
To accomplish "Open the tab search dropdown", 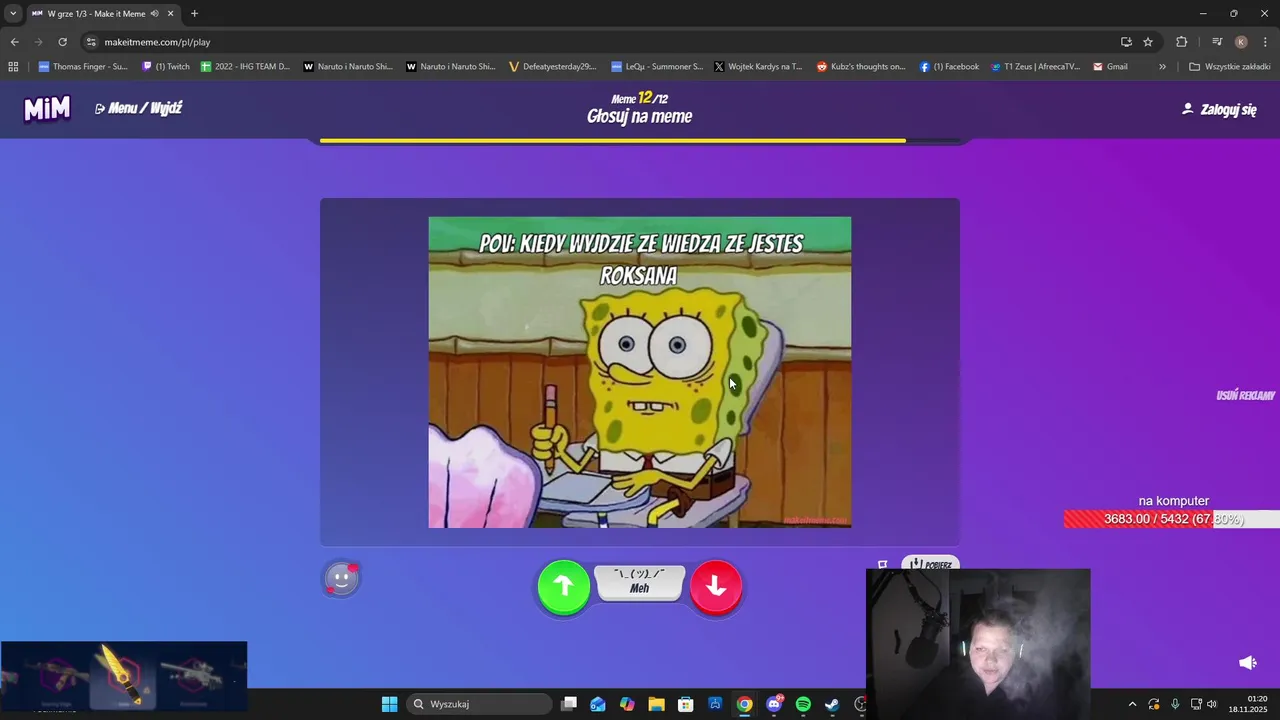I will click(13, 14).
